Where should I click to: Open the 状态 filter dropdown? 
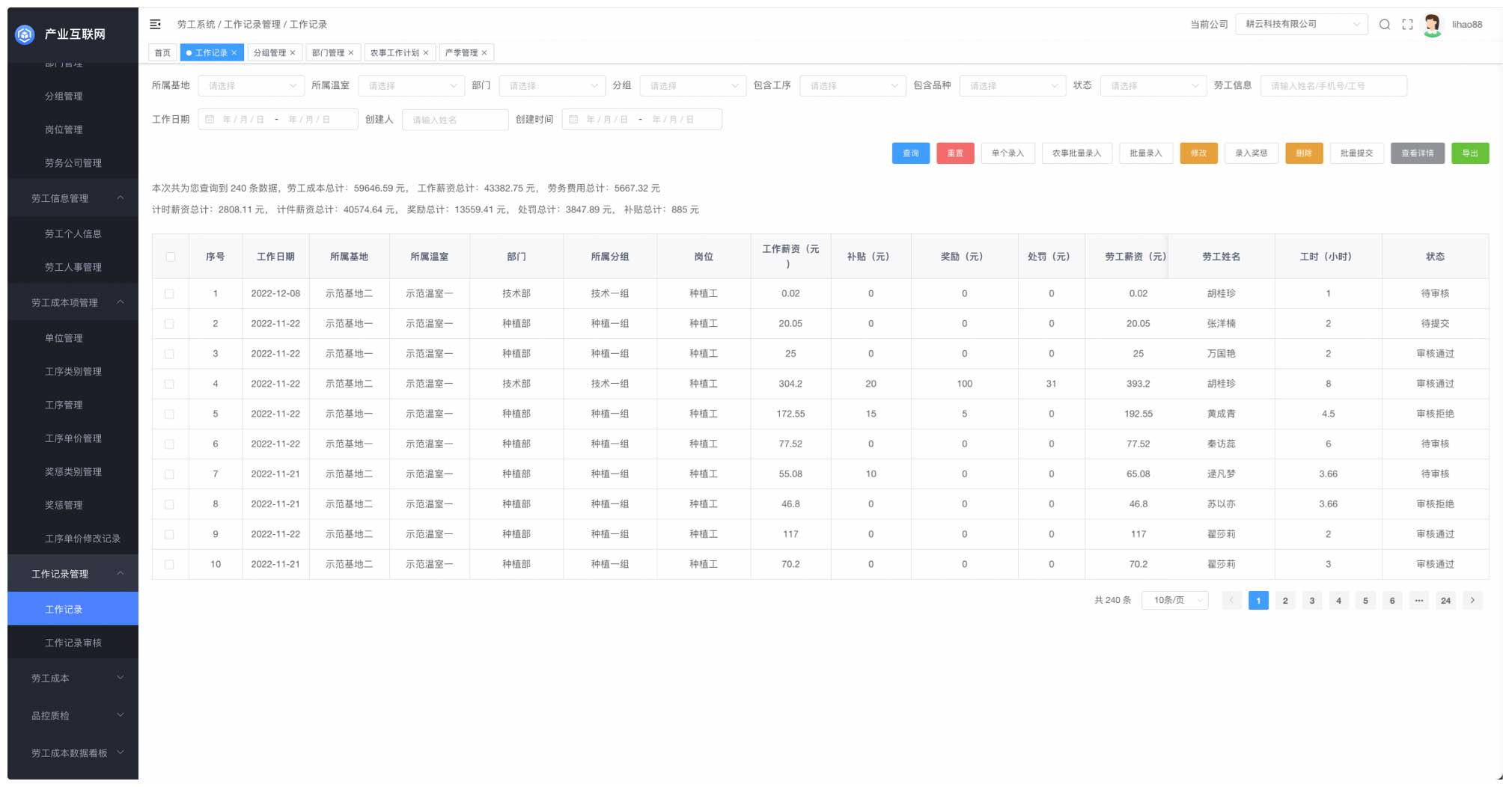pos(1153,86)
